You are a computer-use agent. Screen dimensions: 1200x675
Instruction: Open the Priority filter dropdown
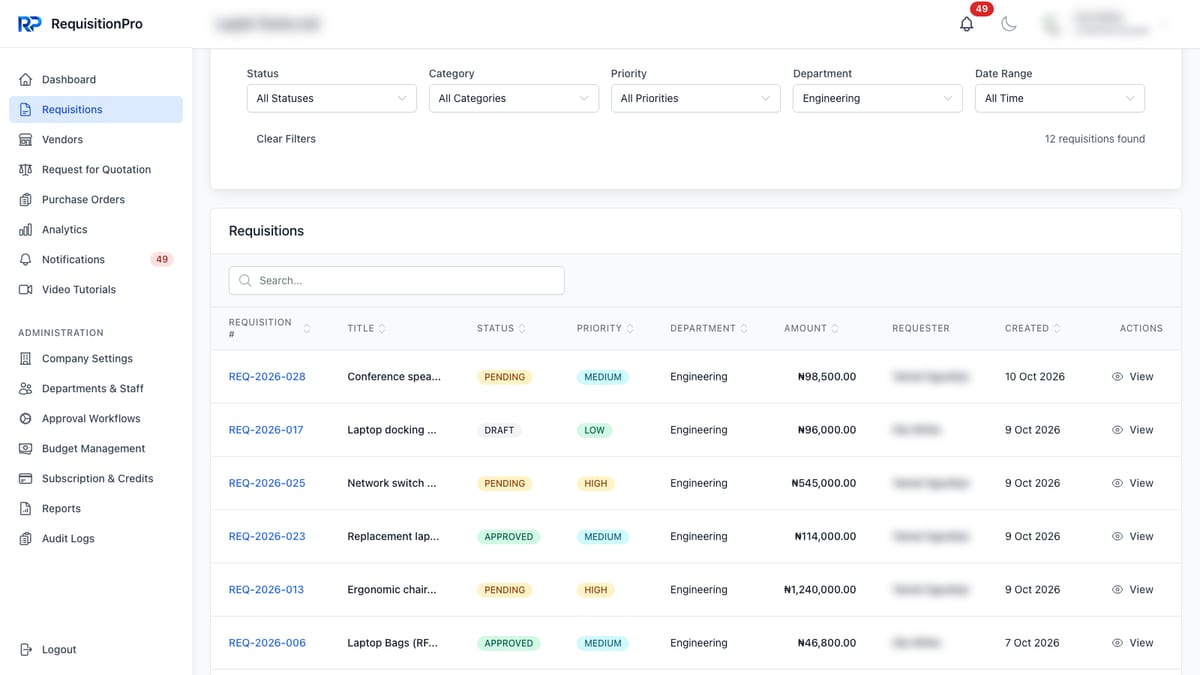(696, 98)
